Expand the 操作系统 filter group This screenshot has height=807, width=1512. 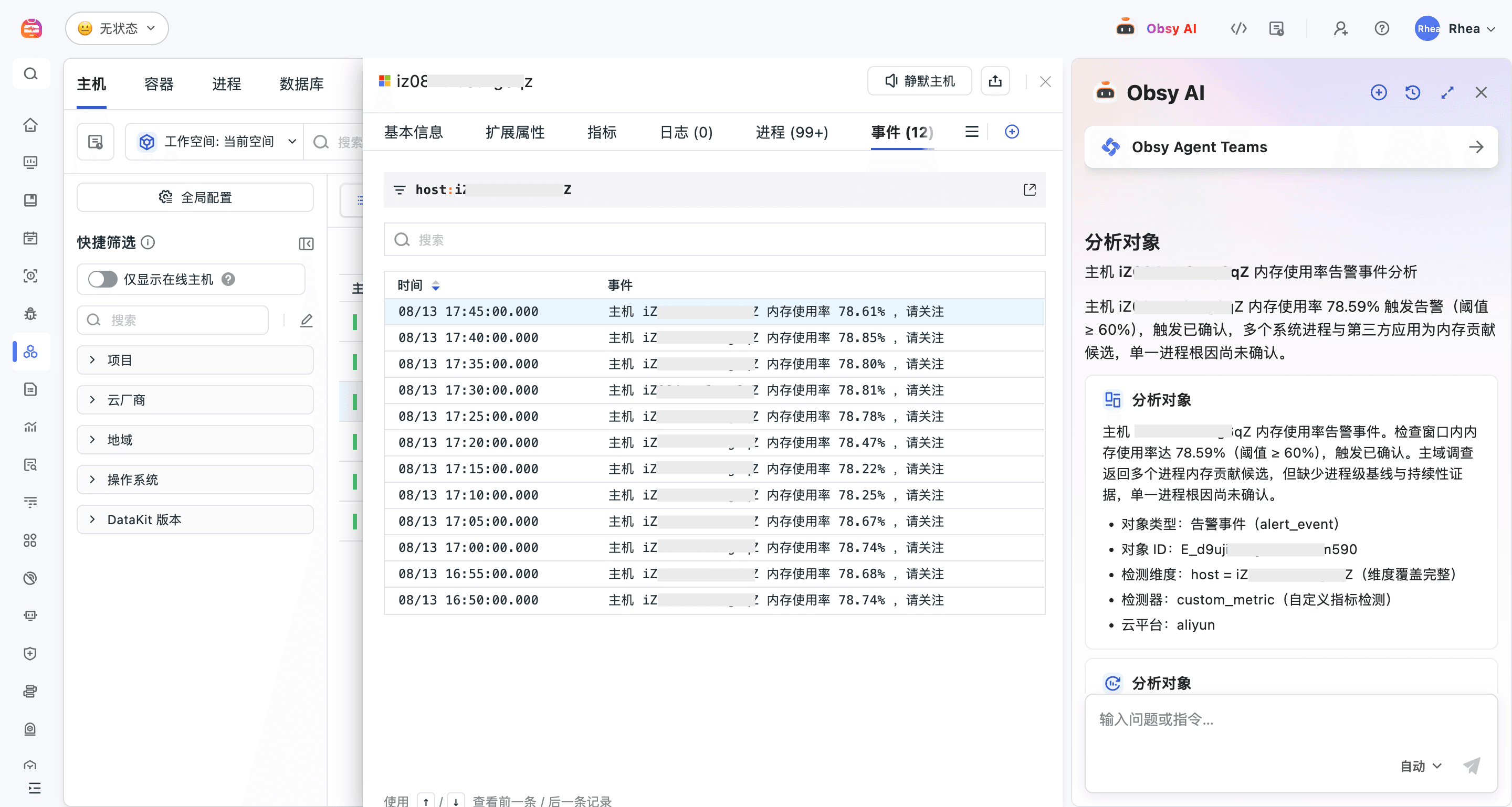[x=195, y=480]
